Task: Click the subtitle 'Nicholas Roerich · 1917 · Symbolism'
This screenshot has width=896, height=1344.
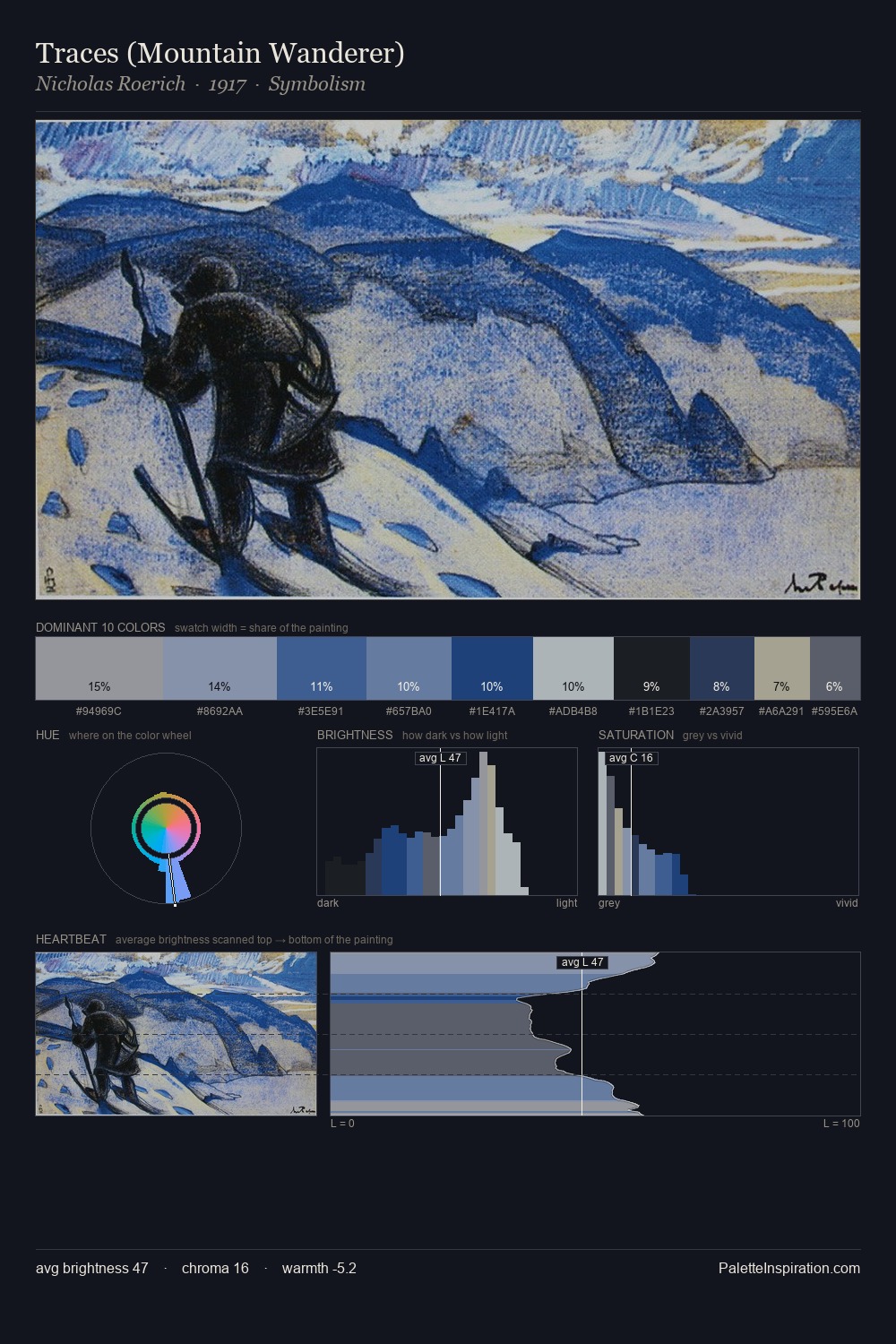Action: [x=201, y=84]
